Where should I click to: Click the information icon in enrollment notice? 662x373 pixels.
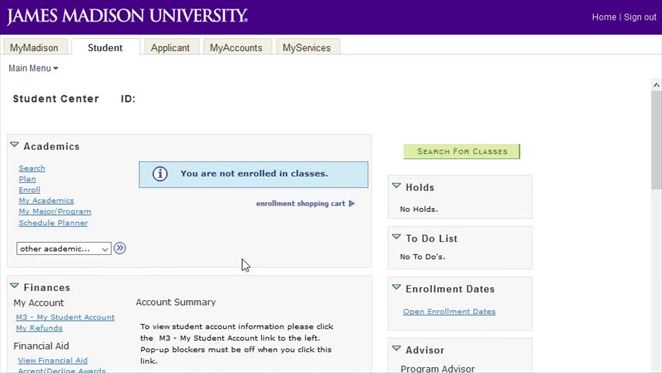(160, 174)
